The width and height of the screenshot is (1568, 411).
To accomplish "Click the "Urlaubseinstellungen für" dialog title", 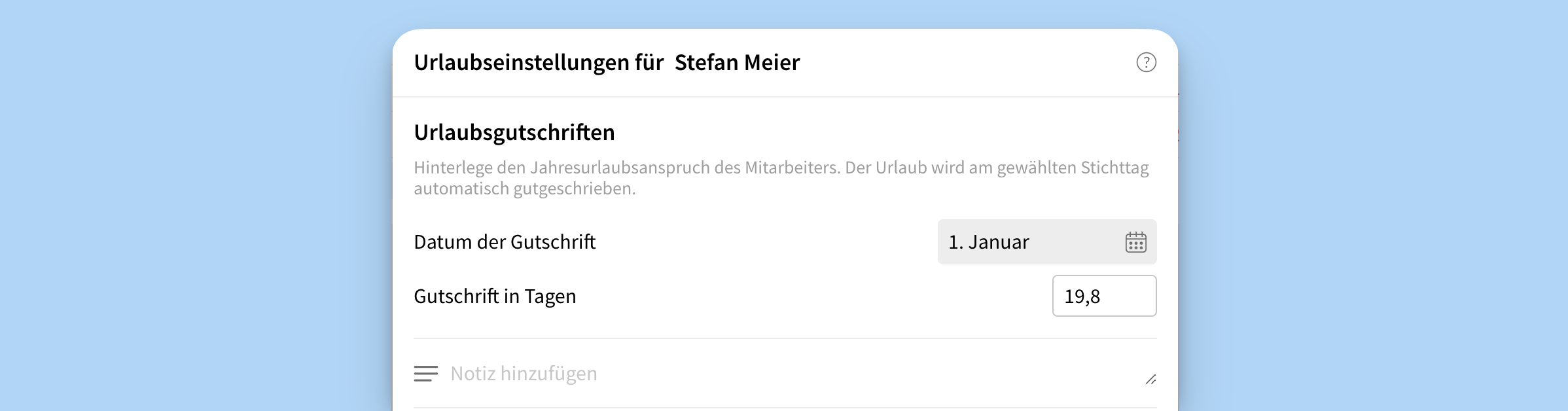I will click(539, 63).
